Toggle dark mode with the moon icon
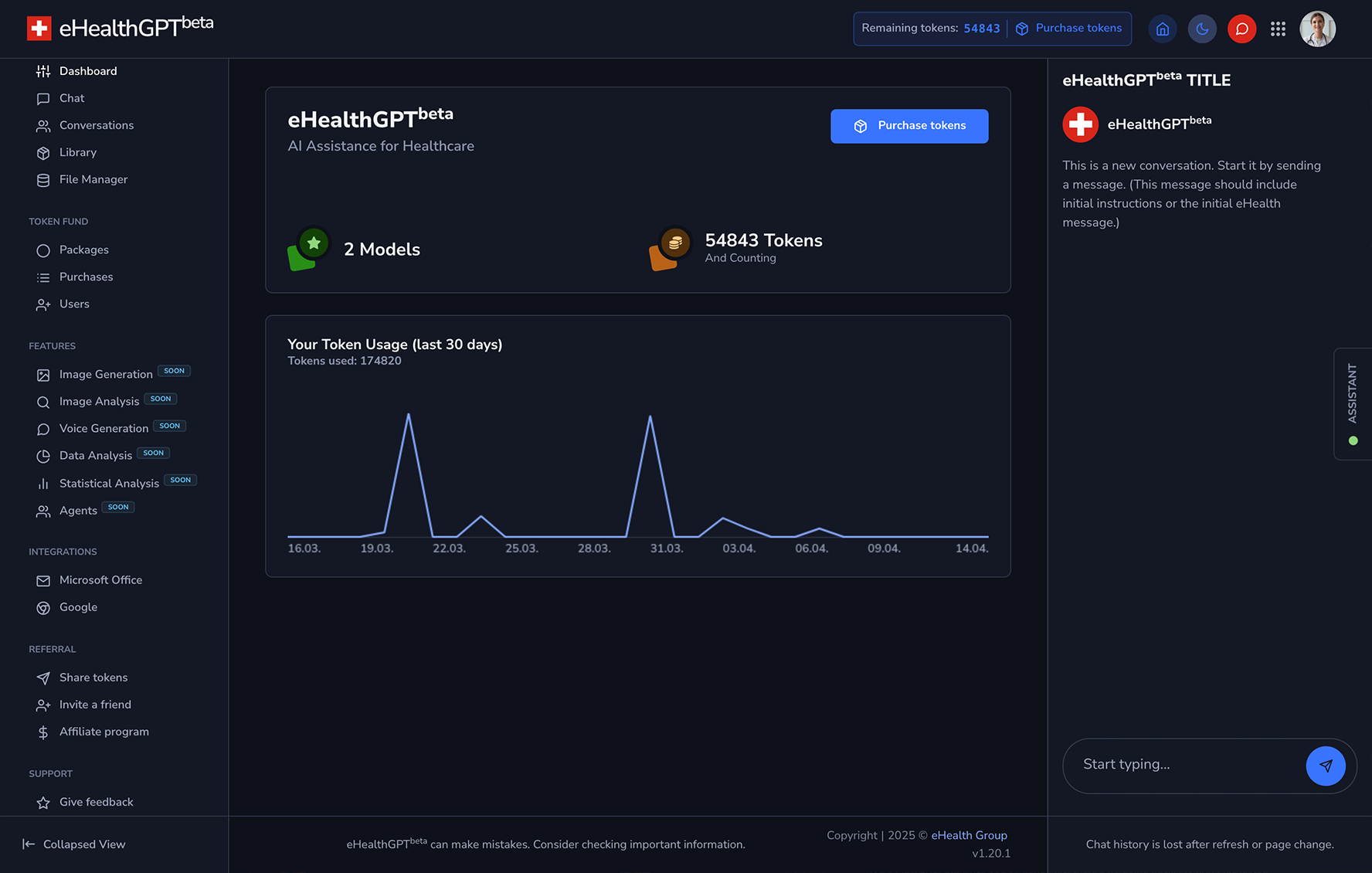This screenshot has width=1372, height=873. [1202, 29]
